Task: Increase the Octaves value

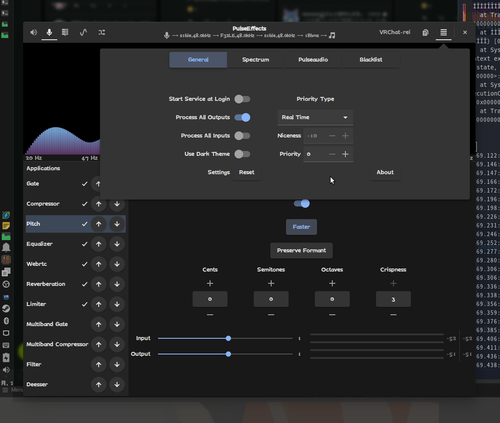Action: click(x=332, y=283)
